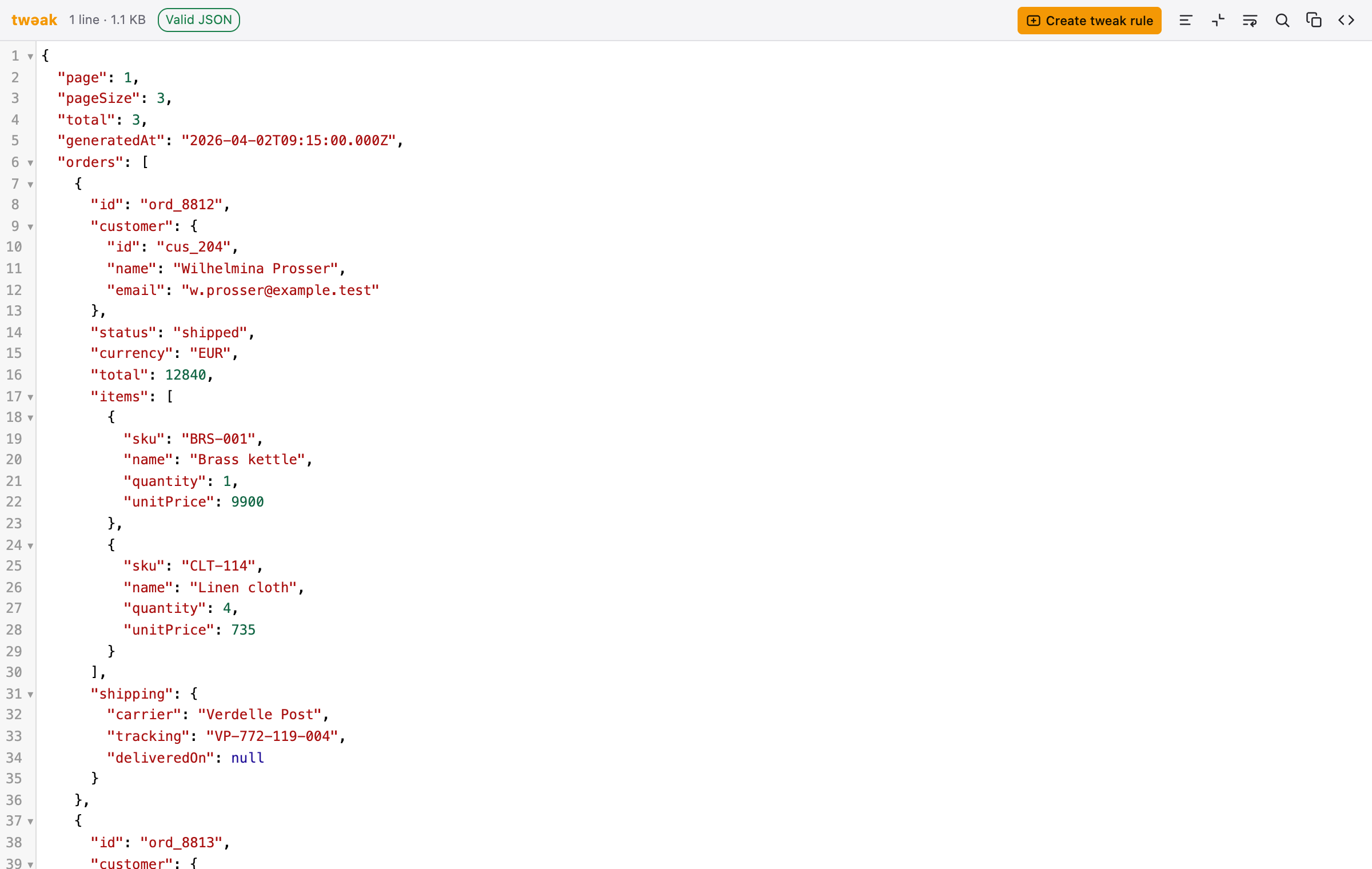Click the format/beautify lines icon
1372x869 pixels.
(x=1186, y=21)
